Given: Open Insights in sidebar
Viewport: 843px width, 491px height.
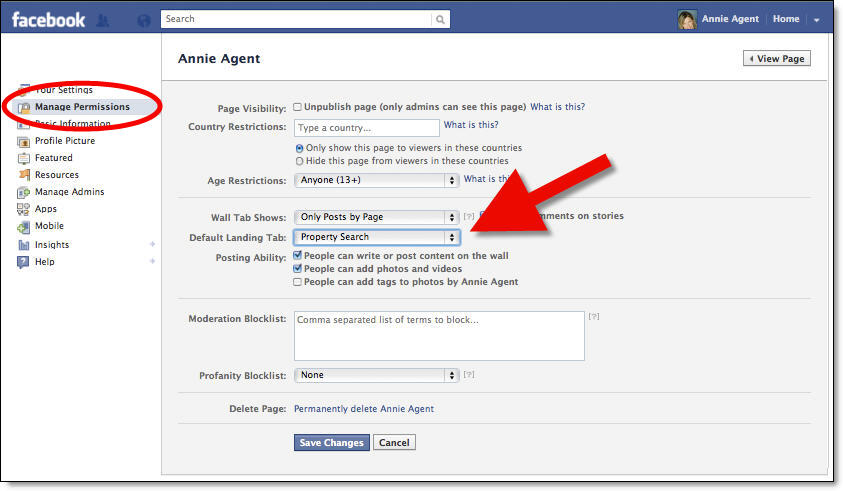Looking at the screenshot, I should click(x=52, y=245).
